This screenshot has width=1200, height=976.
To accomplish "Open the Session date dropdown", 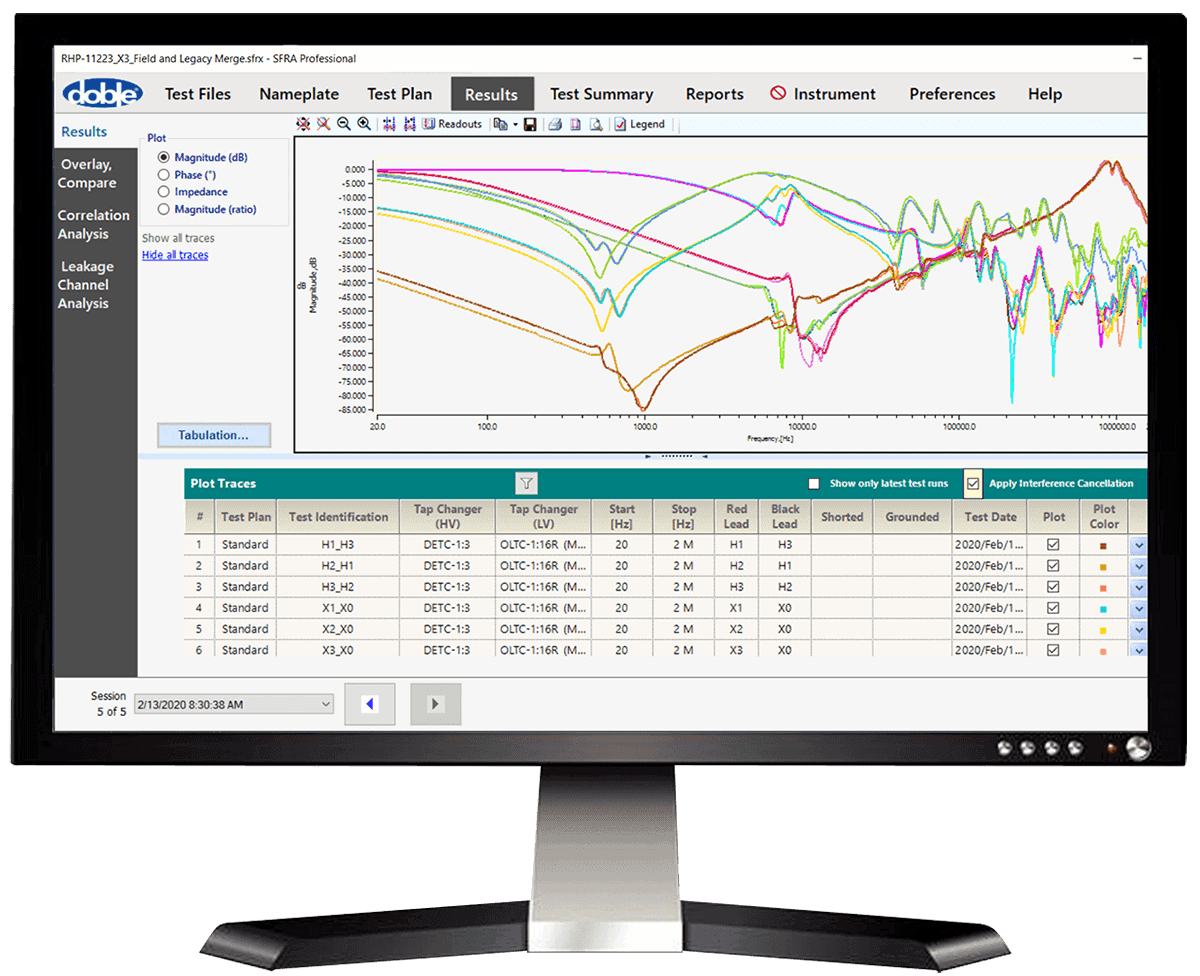I will point(325,705).
